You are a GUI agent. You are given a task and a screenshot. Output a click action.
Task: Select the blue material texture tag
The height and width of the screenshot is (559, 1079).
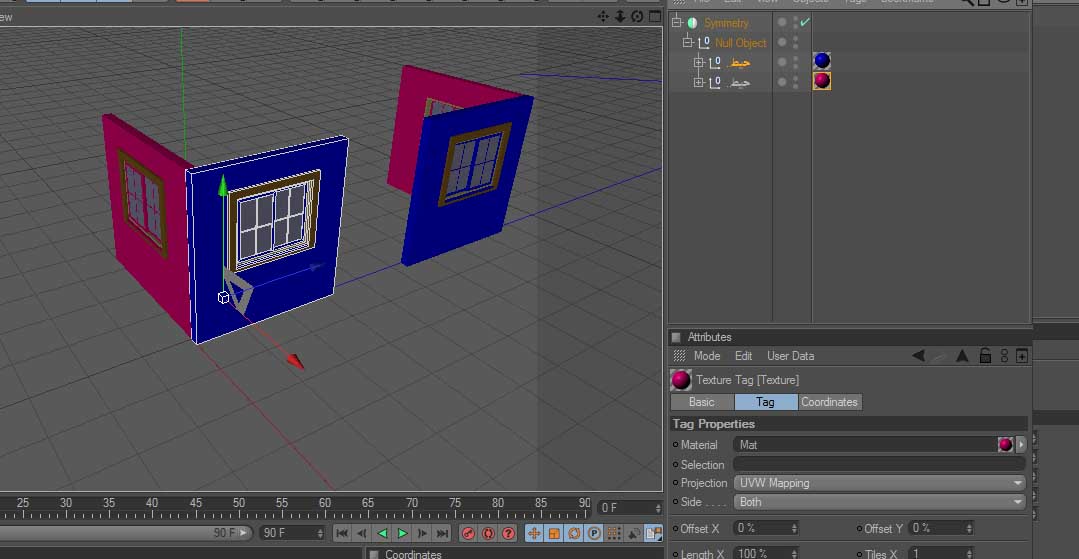[822, 61]
